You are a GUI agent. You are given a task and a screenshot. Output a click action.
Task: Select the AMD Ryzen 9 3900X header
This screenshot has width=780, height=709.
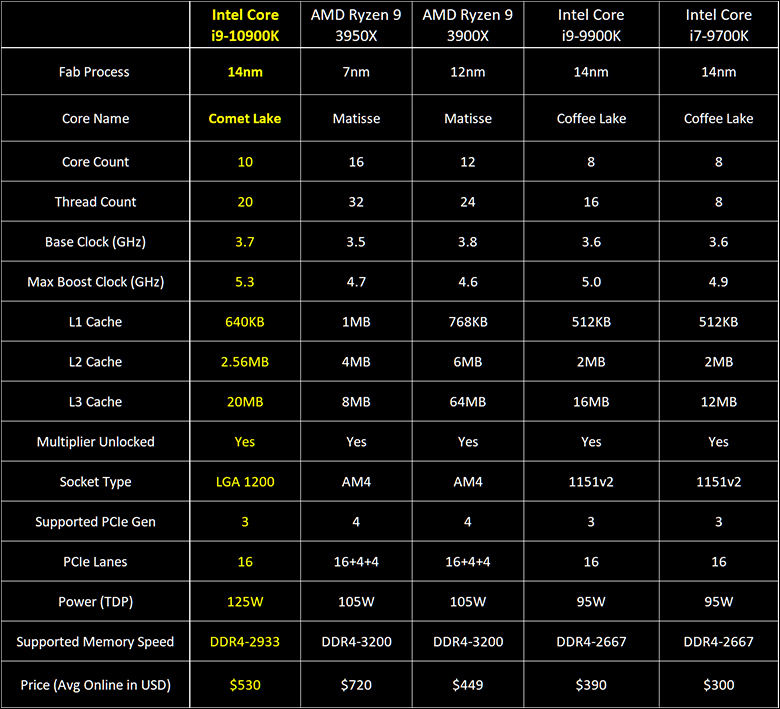[468, 25]
